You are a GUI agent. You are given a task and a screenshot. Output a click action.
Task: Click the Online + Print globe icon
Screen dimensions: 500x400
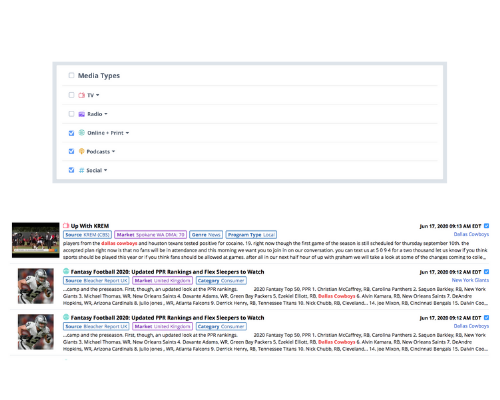(x=81, y=133)
